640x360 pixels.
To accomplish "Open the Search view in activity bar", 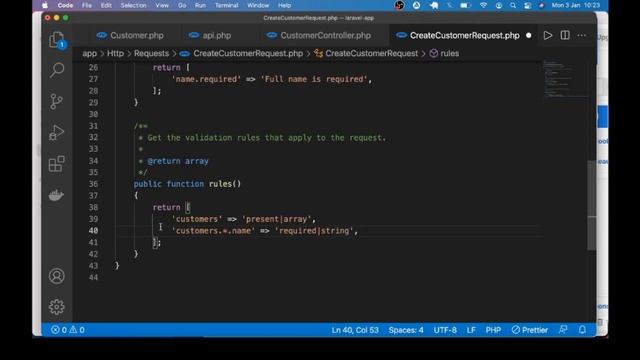I will tap(57, 70).
